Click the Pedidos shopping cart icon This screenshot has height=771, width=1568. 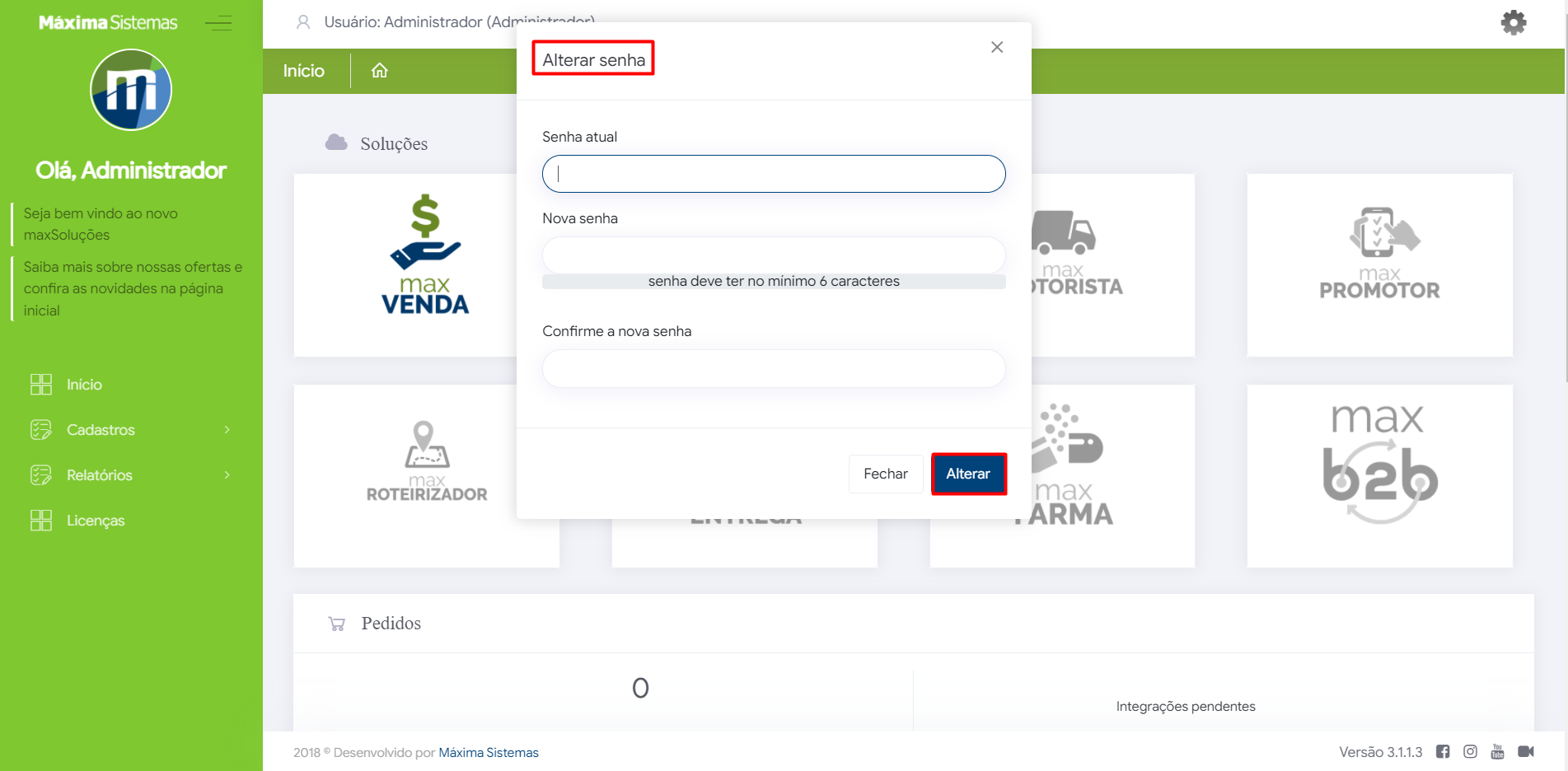pos(336,624)
